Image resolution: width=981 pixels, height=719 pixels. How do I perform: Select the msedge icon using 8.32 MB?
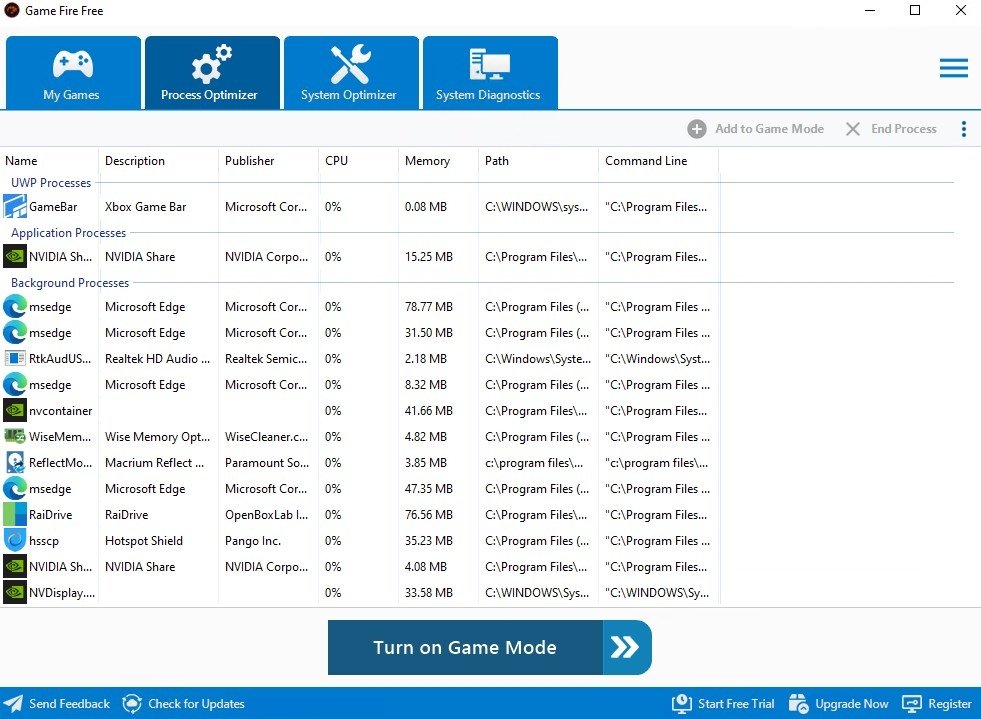[15, 384]
